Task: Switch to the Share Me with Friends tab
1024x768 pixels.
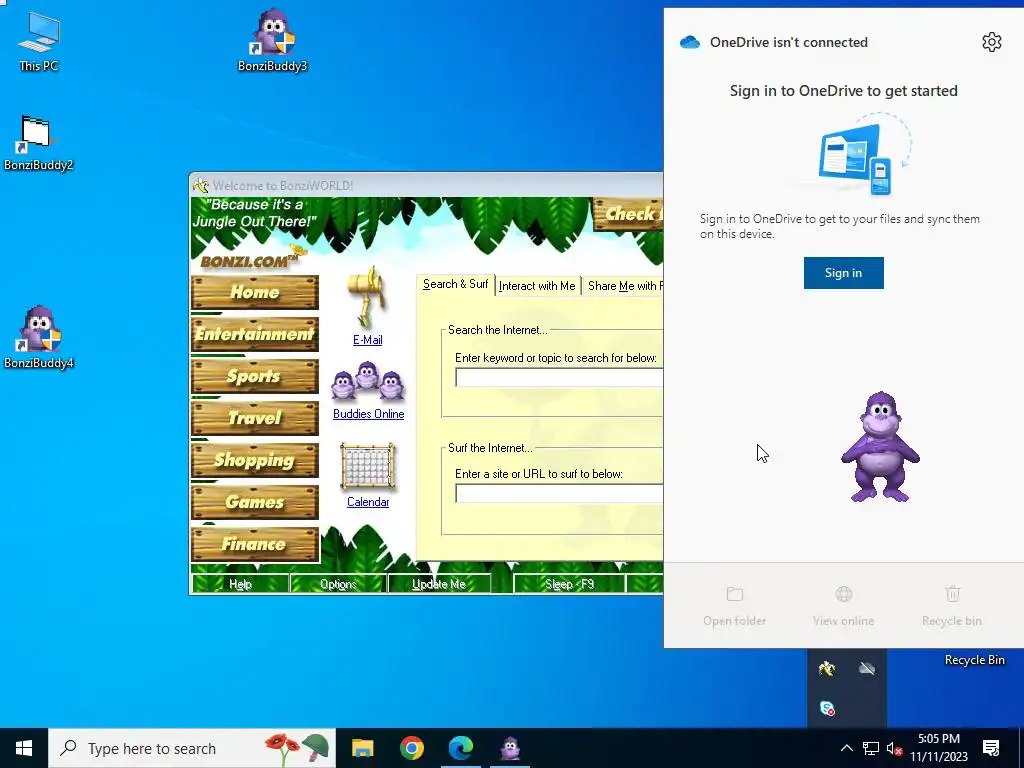Action: pos(622,286)
